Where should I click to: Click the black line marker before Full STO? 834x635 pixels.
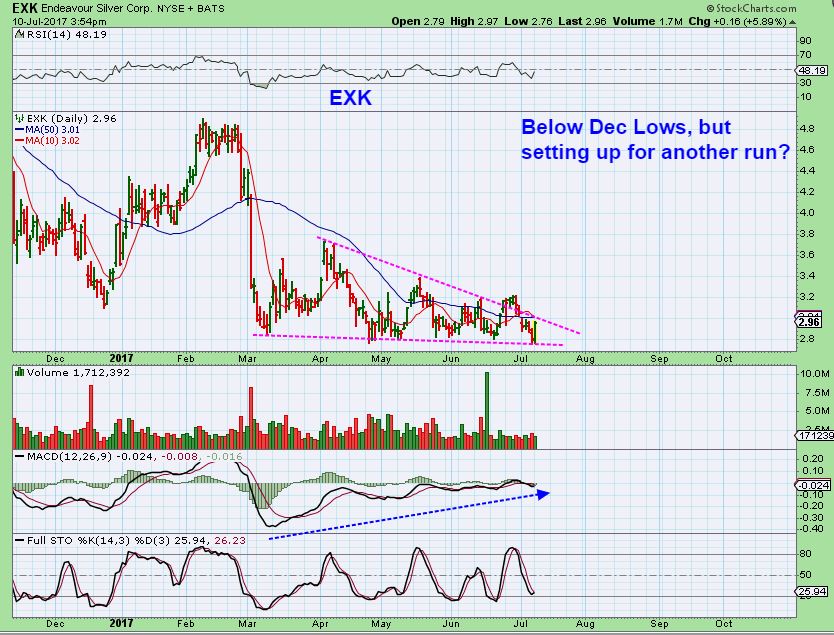[x=20, y=540]
